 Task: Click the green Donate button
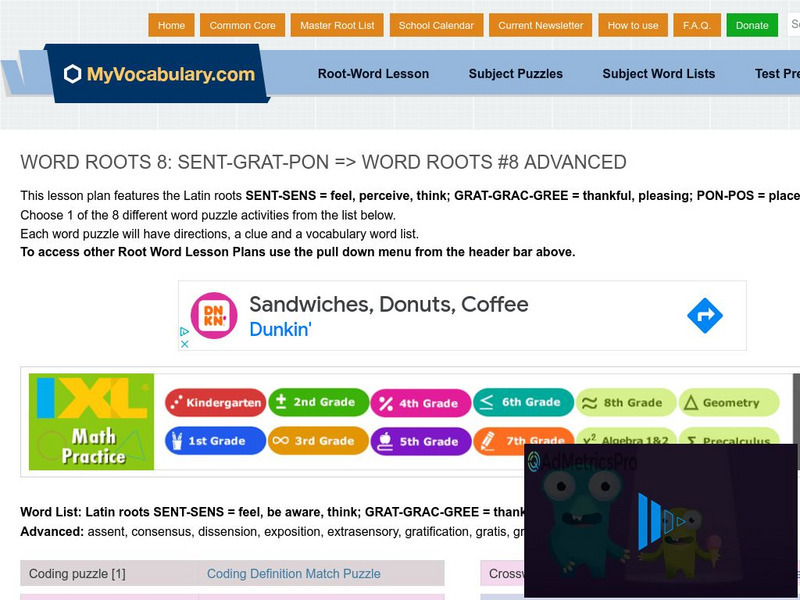752,25
